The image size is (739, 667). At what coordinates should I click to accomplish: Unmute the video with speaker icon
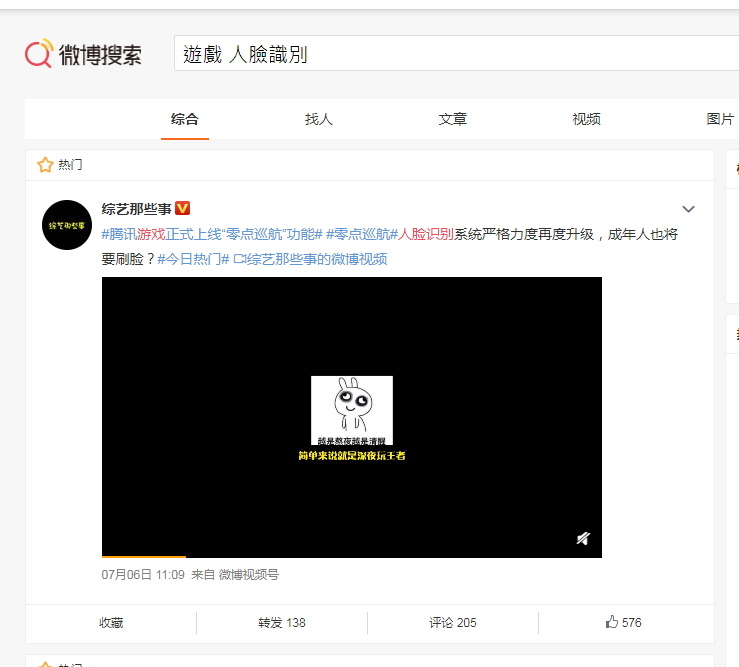click(583, 538)
